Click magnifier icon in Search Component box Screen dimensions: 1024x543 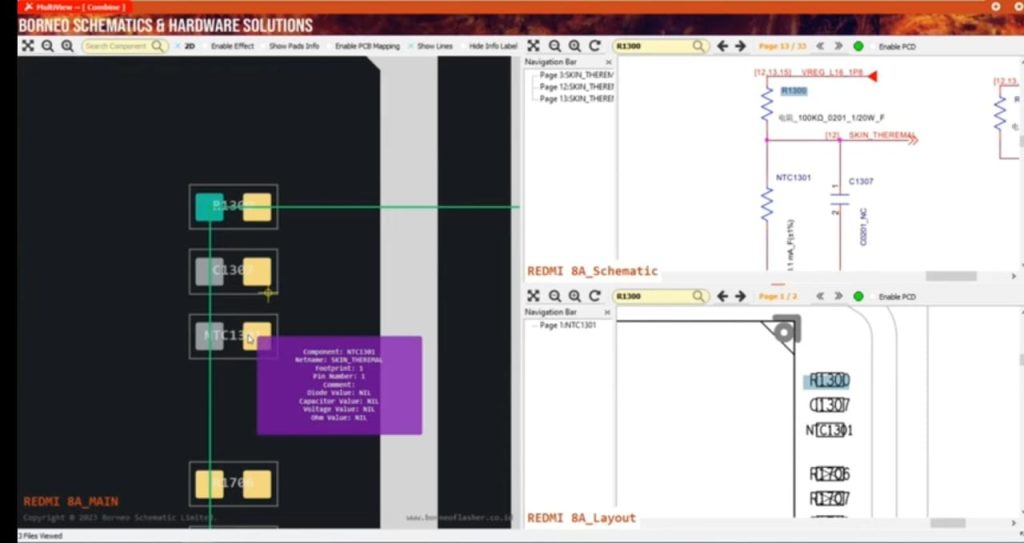click(157, 46)
